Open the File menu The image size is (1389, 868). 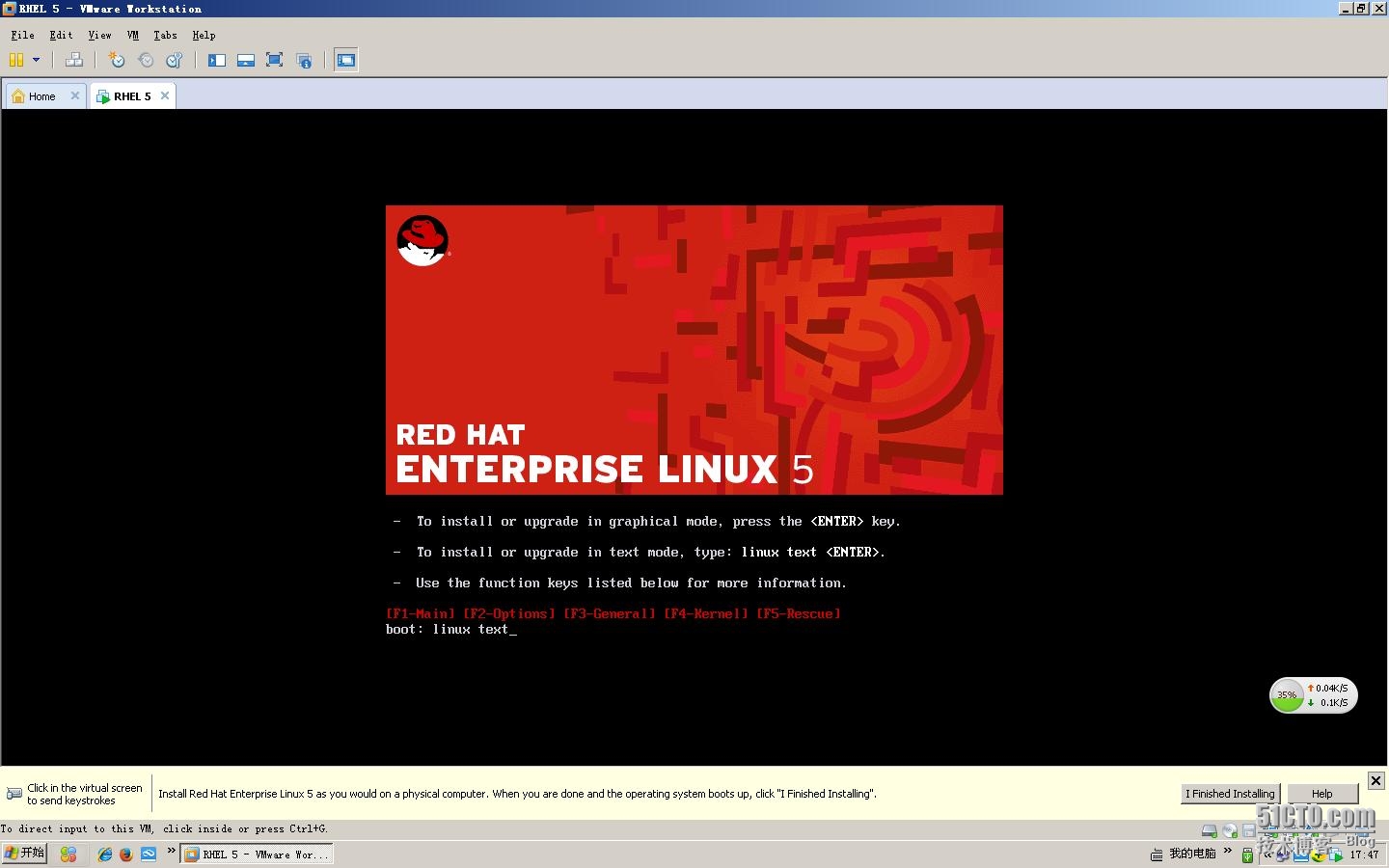(22, 35)
